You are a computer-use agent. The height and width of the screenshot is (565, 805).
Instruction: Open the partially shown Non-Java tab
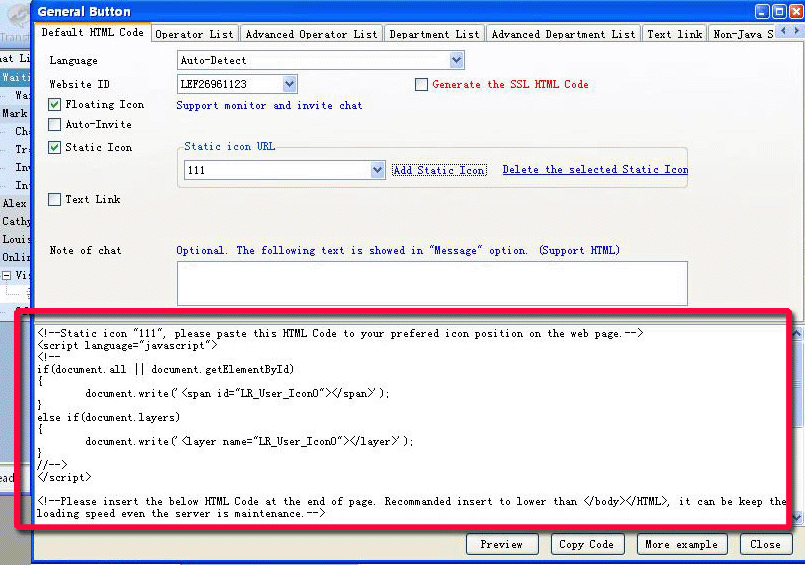pyautogui.click(x=742, y=34)
